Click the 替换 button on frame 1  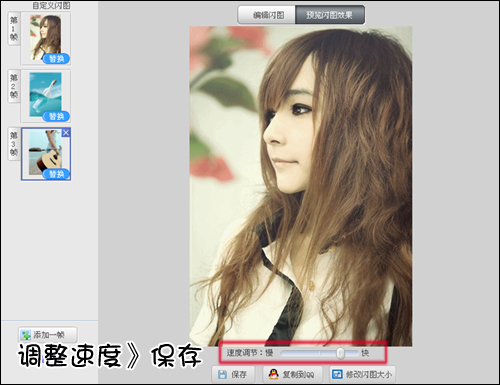click(56, 59)
